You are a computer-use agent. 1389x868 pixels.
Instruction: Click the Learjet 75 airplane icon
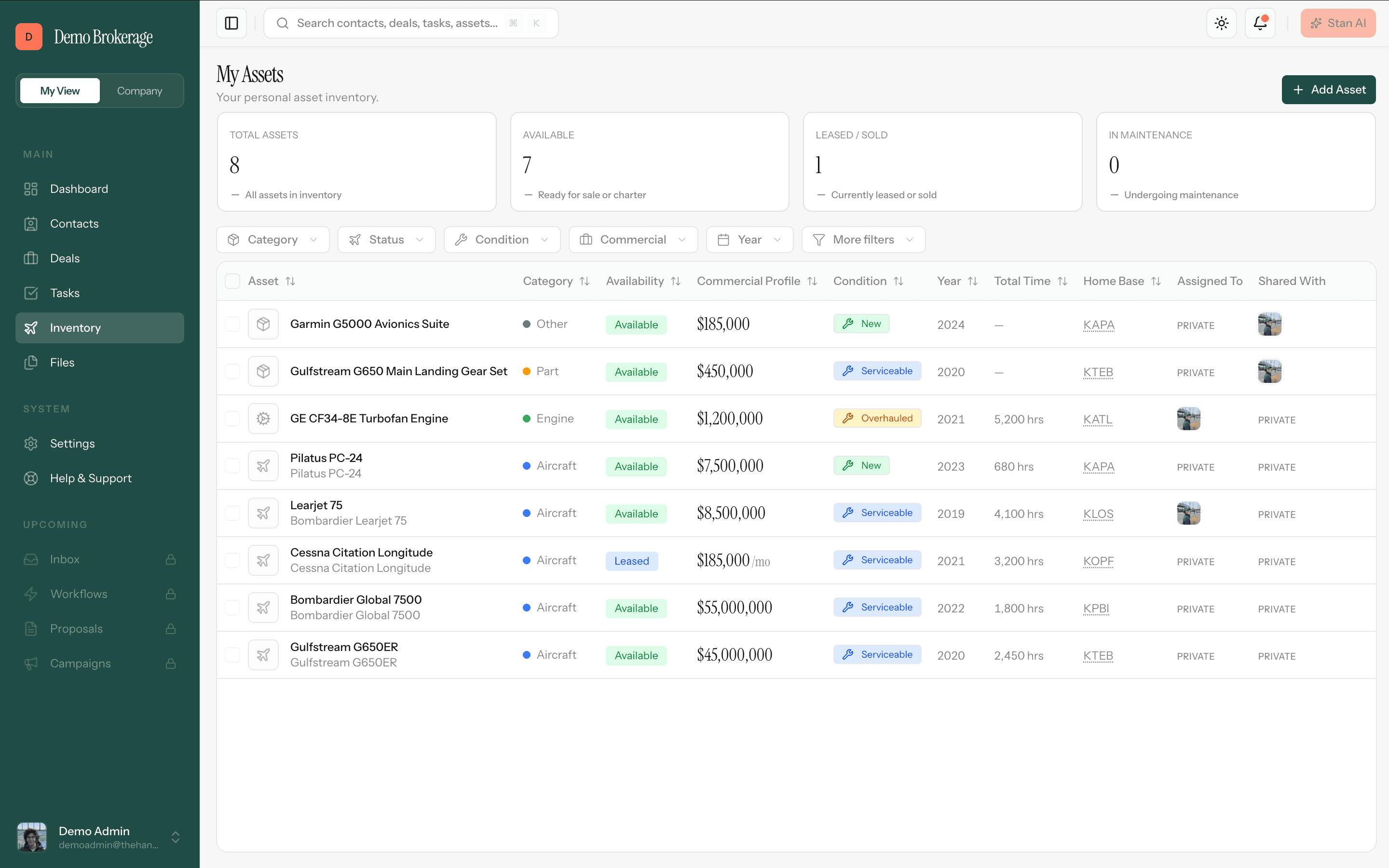click(x=263, y=513)
